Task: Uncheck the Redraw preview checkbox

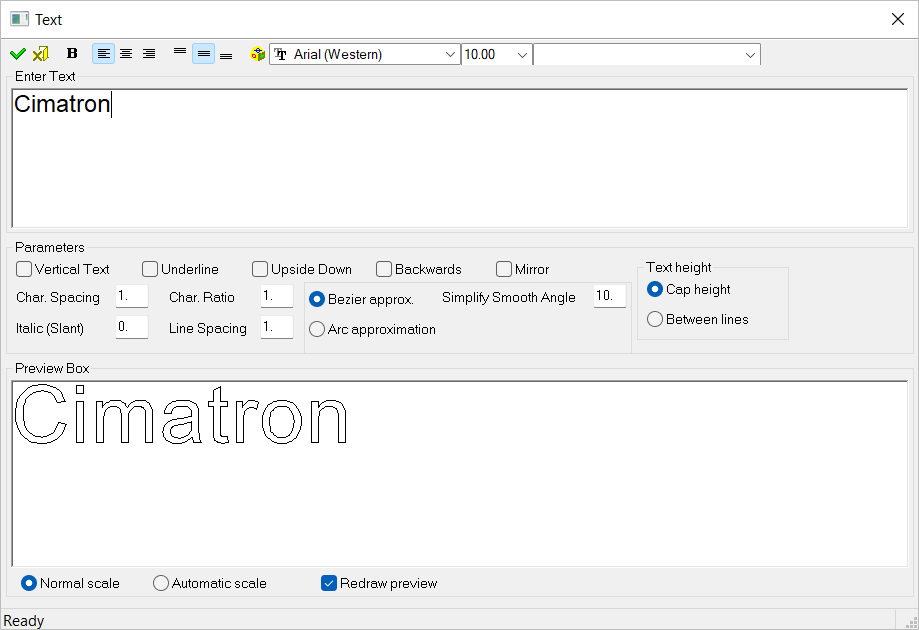Action: [329, 583]
